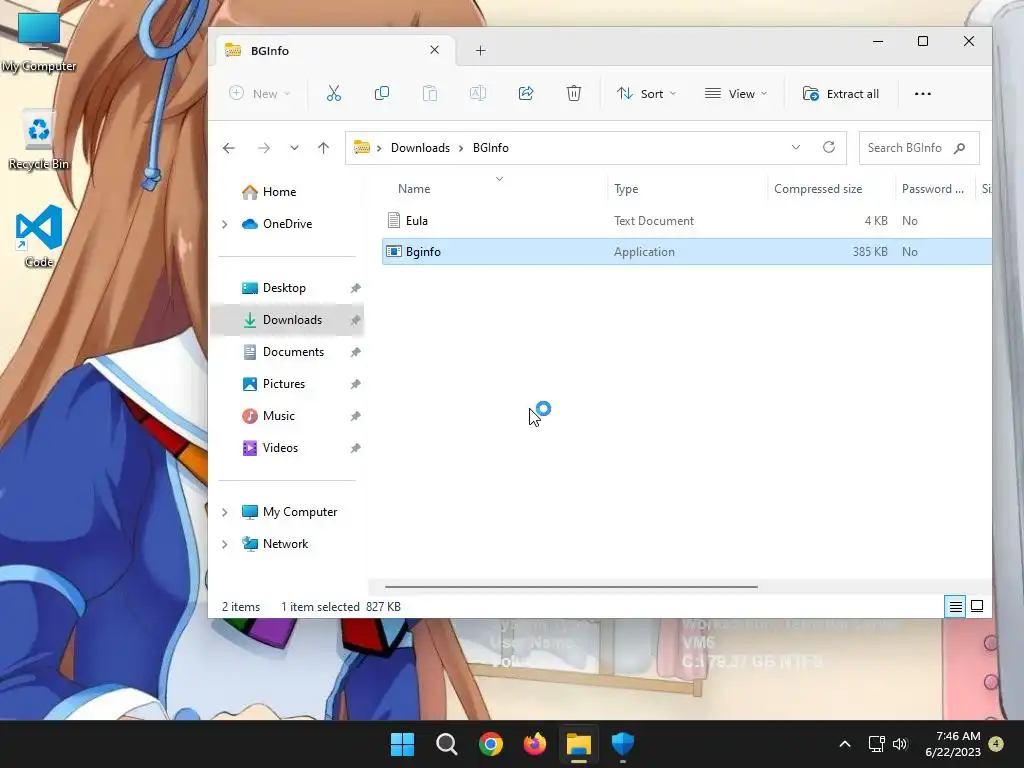Click Downloads in address breadcrumb
This screenshot has height=768, width=1024.
pos(420,148)
